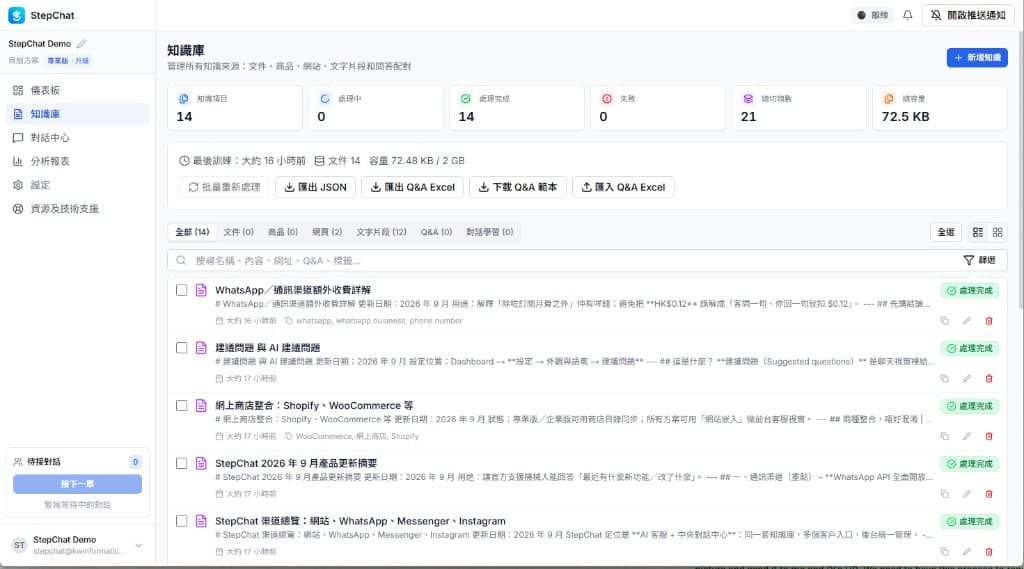Select the 對話學習 (0) tab
Screen dimensions: 1024x569
[490, 232]
